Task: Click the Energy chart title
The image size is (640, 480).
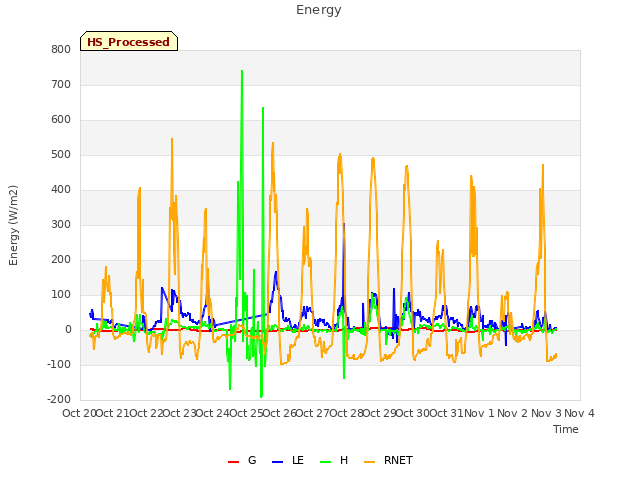Action: tap(319, 10)
